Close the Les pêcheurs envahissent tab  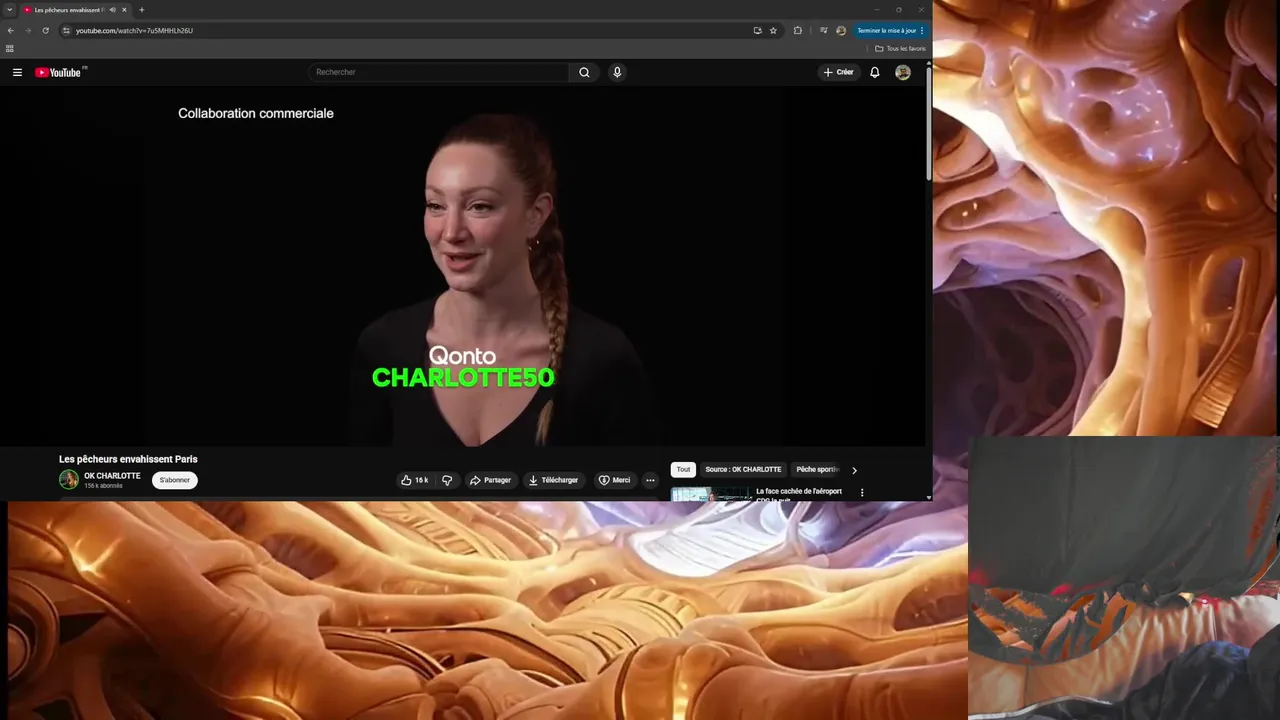click(x=124, y=10)
